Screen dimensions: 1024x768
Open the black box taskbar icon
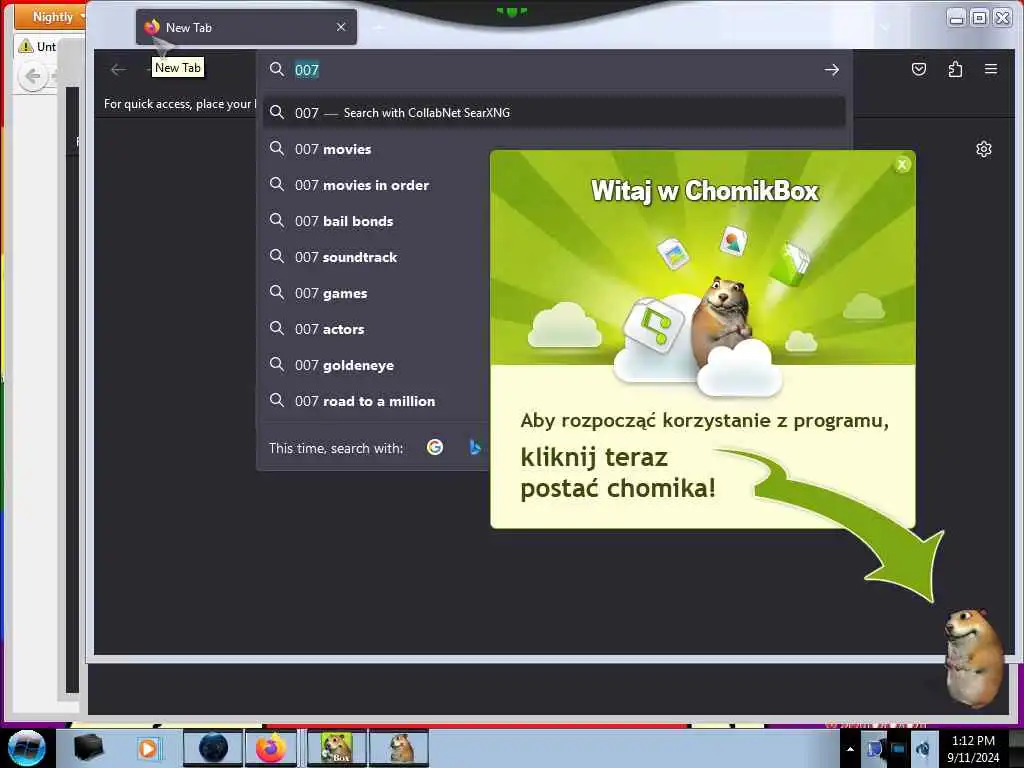click(88, 748)
